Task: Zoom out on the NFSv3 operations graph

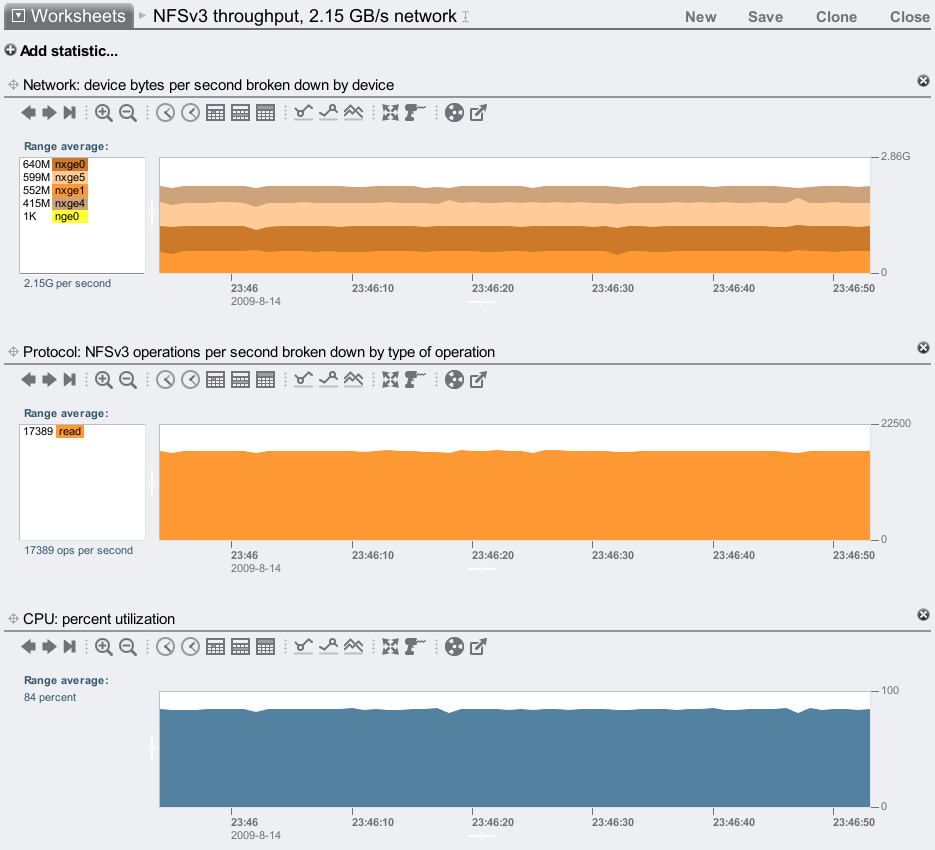Action: pos(128,380)
